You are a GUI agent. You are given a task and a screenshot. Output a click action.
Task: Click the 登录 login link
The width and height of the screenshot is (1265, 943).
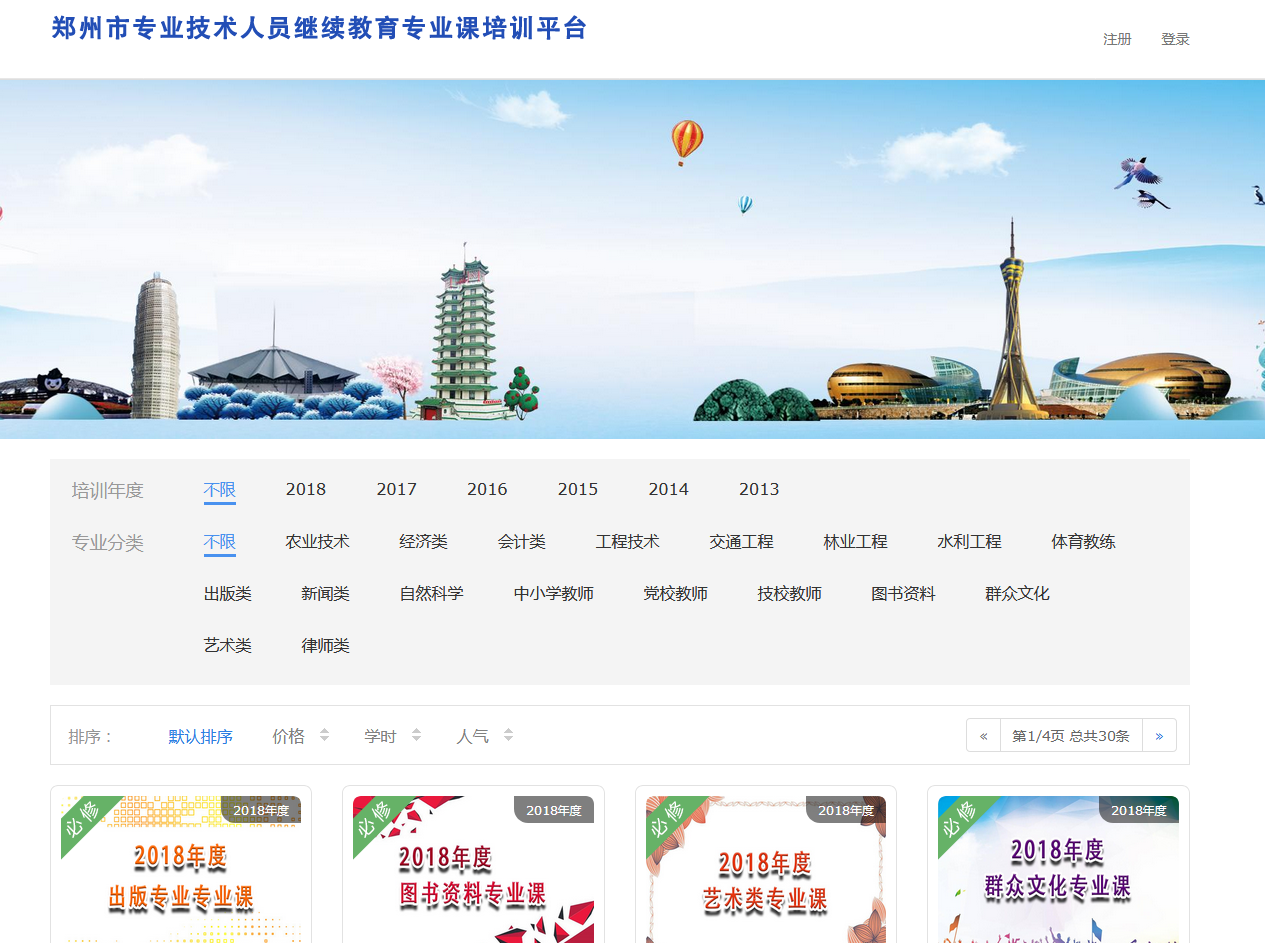tap(1175, 39)
